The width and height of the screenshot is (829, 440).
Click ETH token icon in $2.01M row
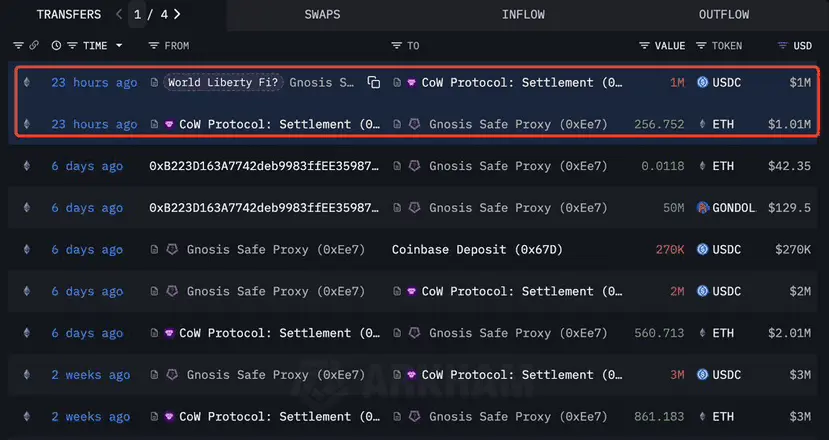tap(702, 333)
